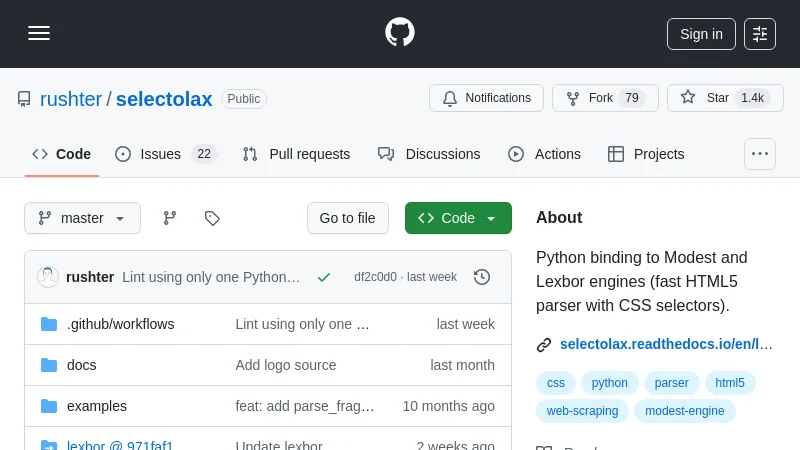The image size is (800, 450).
Task: Select the web-scraping topic tag
Action: [x=582, y=411]
